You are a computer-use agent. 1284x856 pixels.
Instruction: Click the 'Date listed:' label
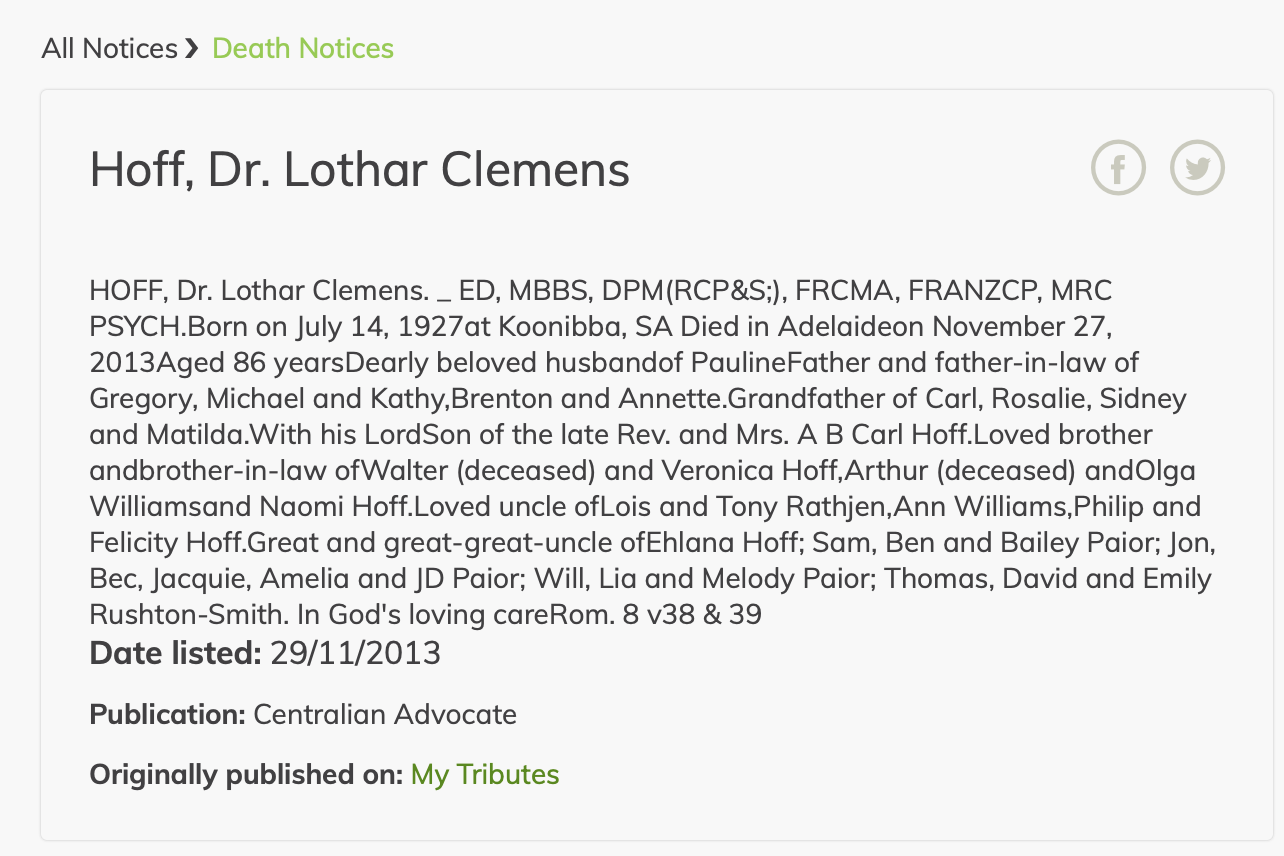tap(175, 653)
